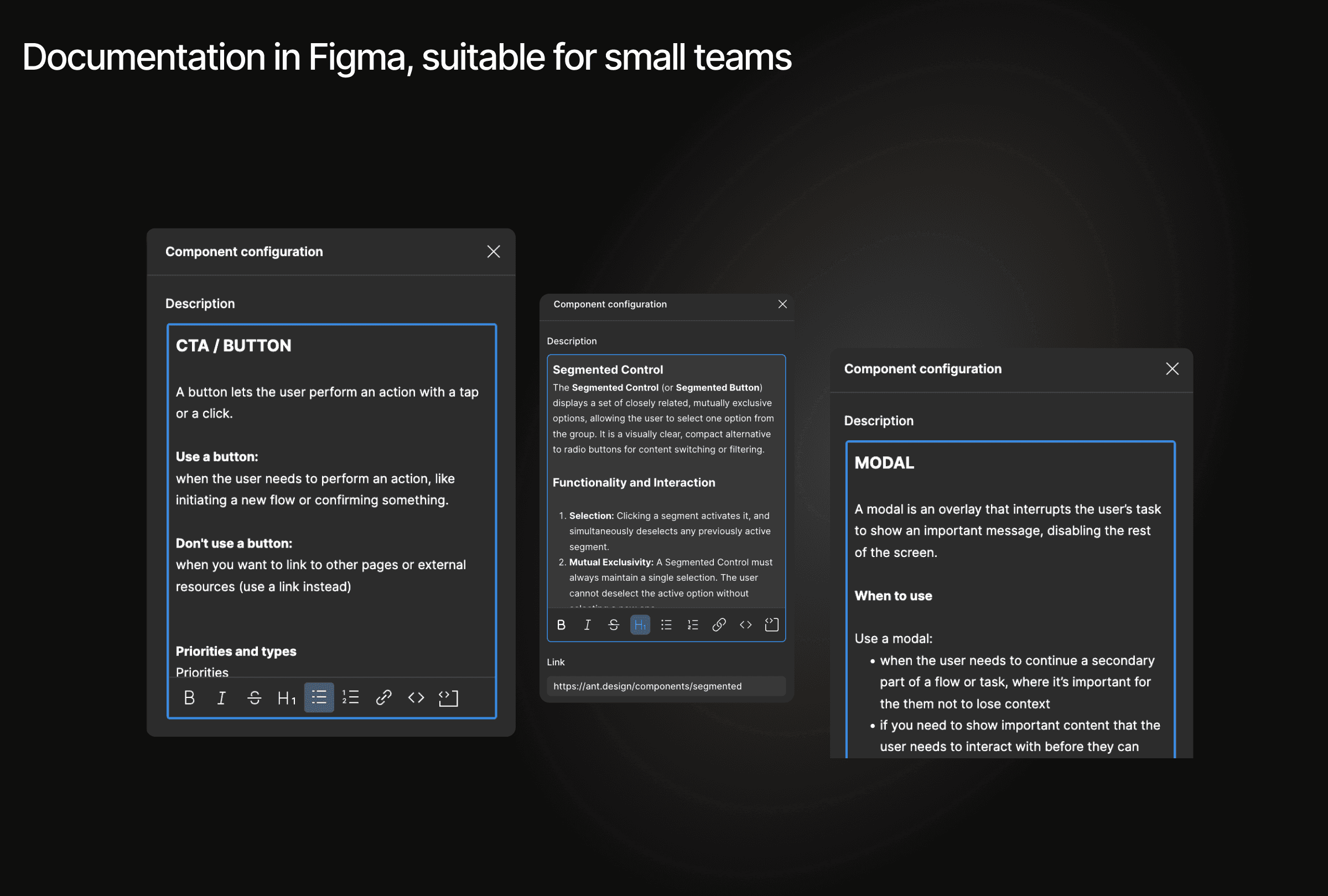Apply H1 heading in CTA / BUTTON editor
This screenshot has width=1328, height=896.
tap(286, 697)
